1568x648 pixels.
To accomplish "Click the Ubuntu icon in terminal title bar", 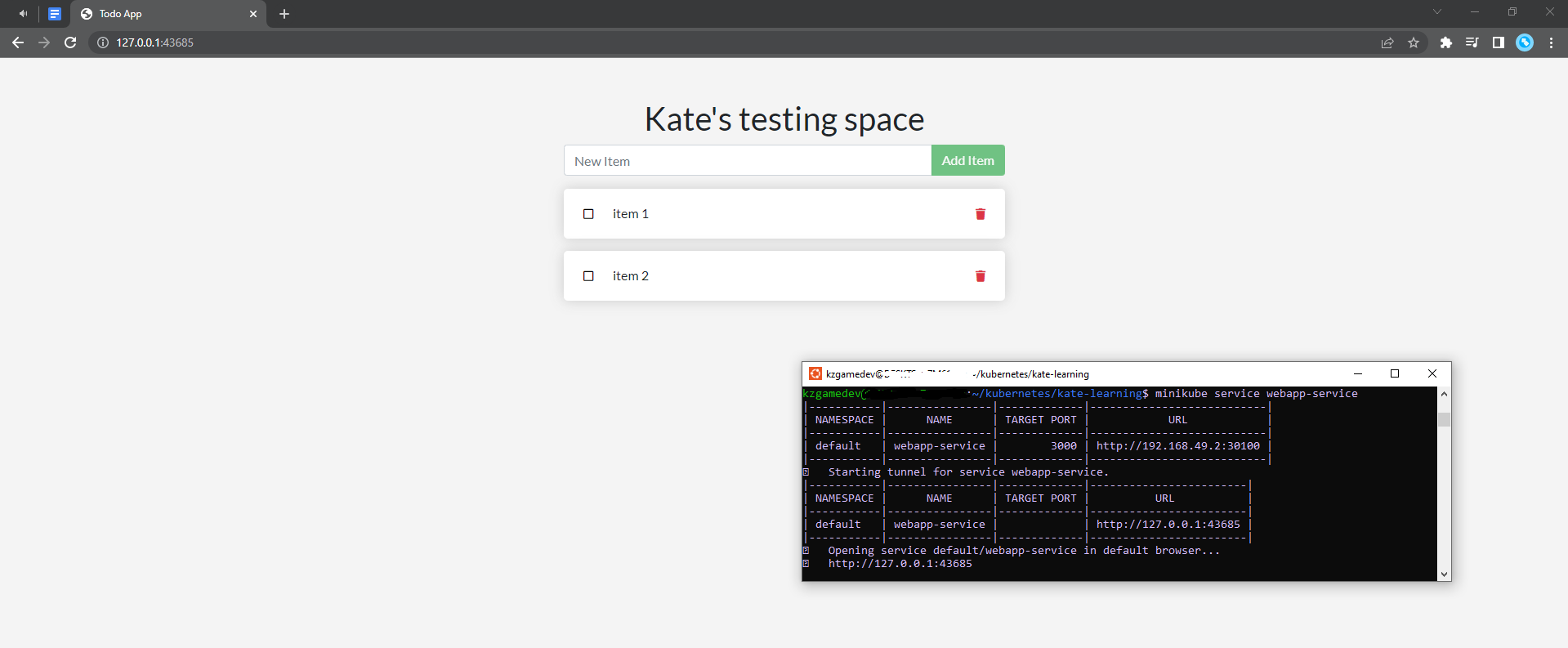I will pyautogui.click(x=815, y=373).
